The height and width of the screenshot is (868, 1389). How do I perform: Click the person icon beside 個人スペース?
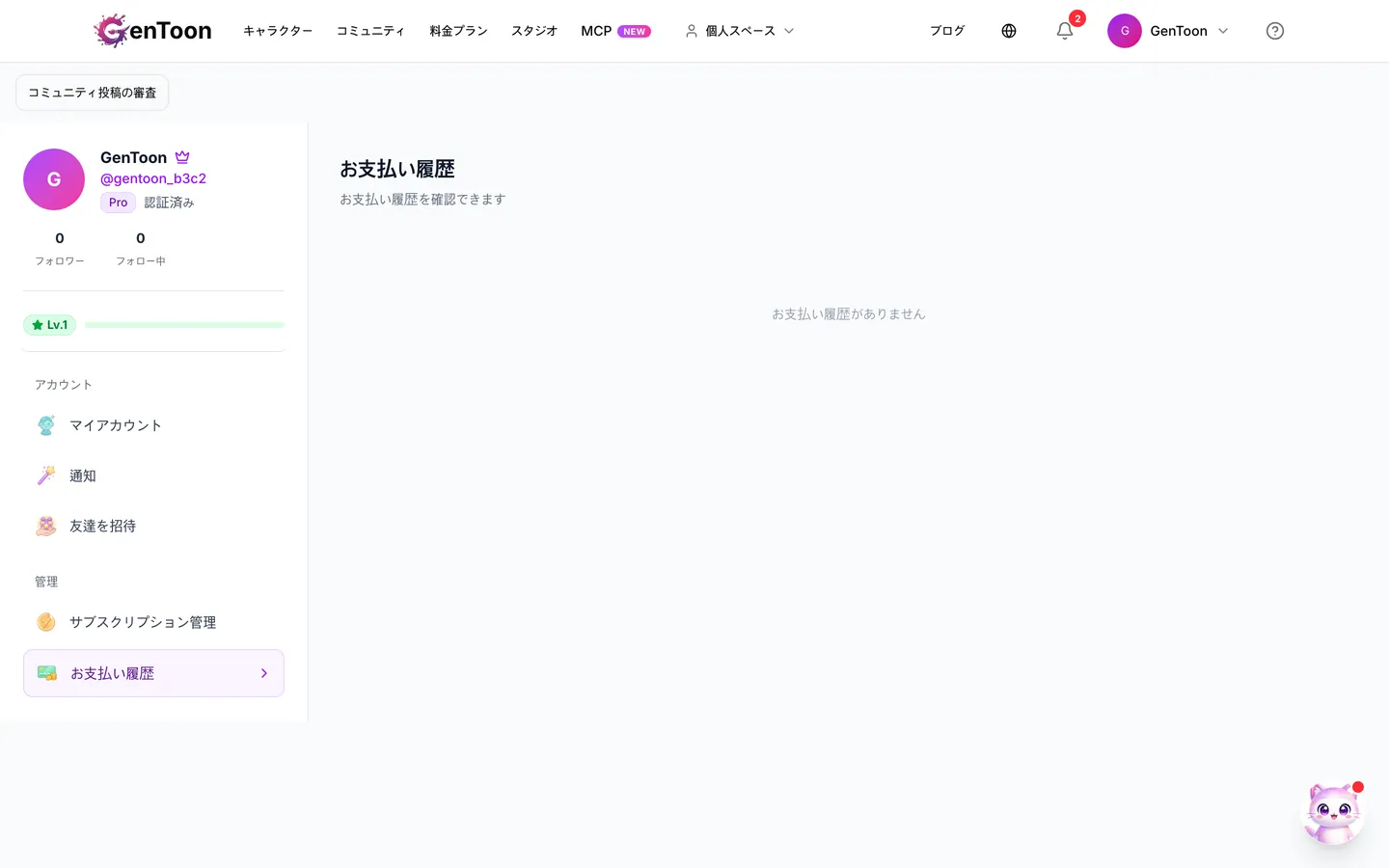coord(692,31)
